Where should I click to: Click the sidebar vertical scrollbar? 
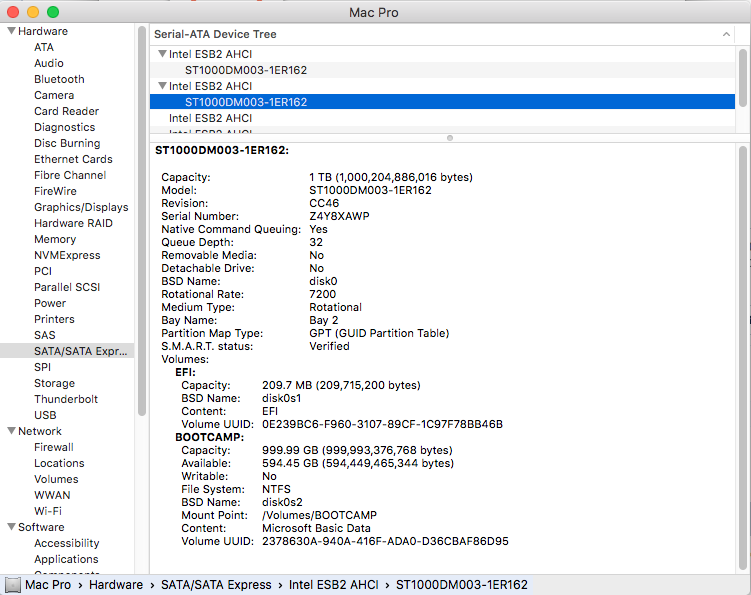[141, 220]
